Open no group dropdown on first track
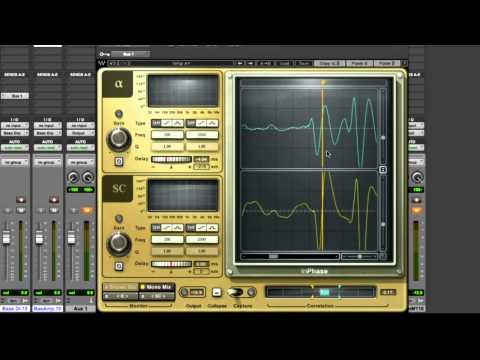This screenshot has width=480, height=360. pos(15,162)
